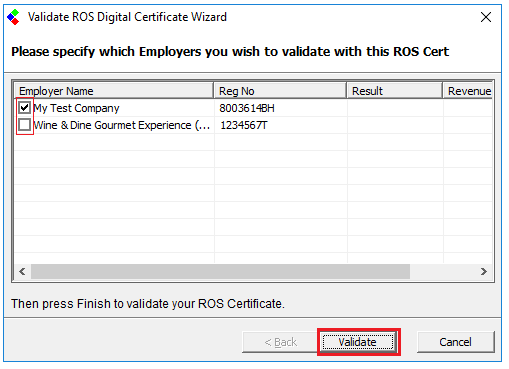
Task: Click the Cancel button
Action: tap(455, 342)
